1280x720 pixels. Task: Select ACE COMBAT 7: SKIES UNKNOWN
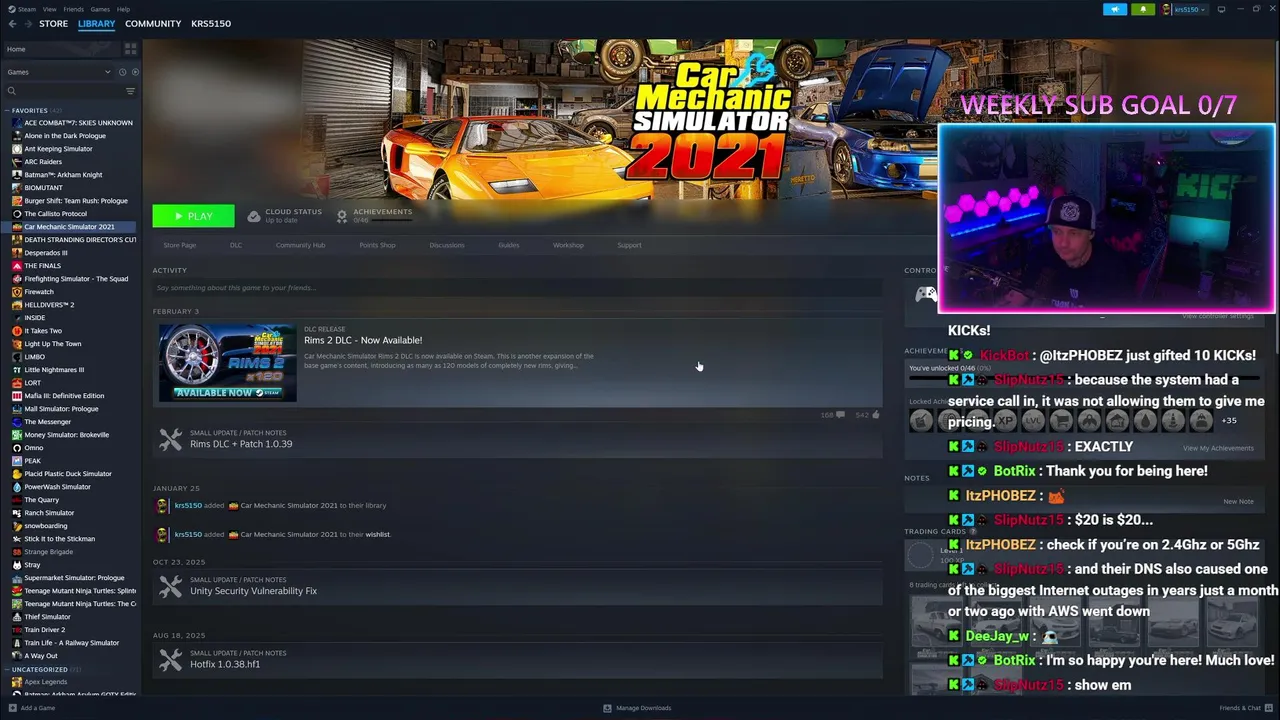tap(78, 123)
